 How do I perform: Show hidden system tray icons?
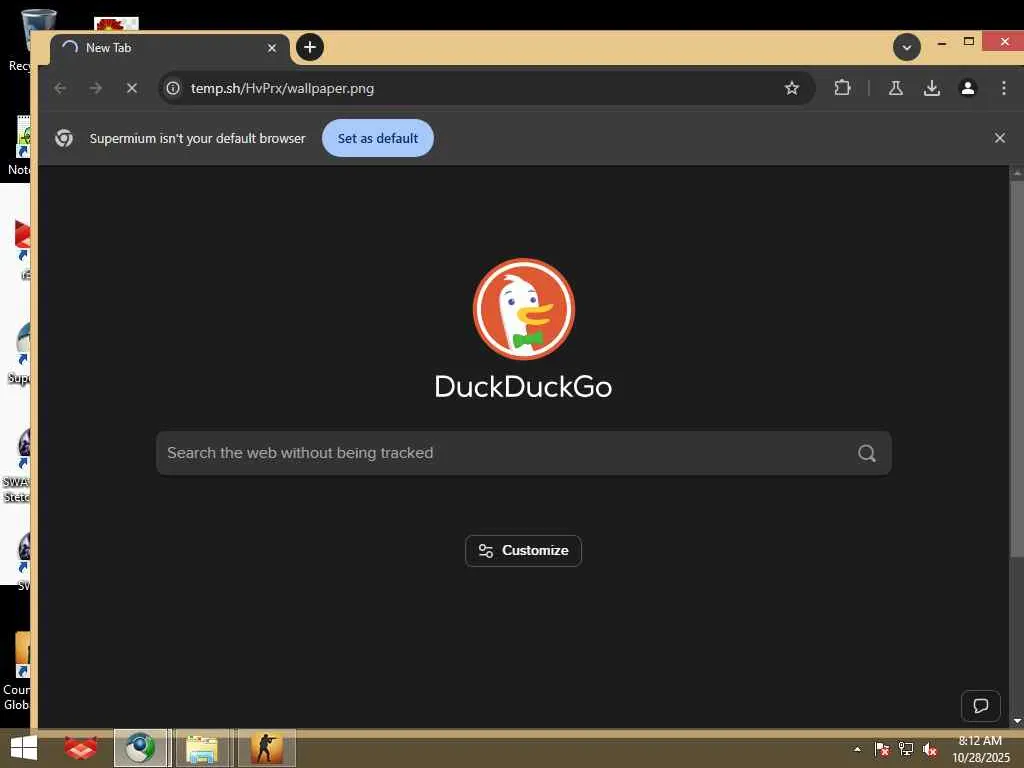coord(857,749)
